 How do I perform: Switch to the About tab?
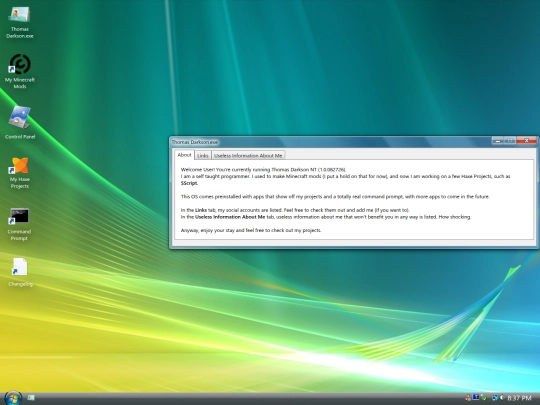184,155
